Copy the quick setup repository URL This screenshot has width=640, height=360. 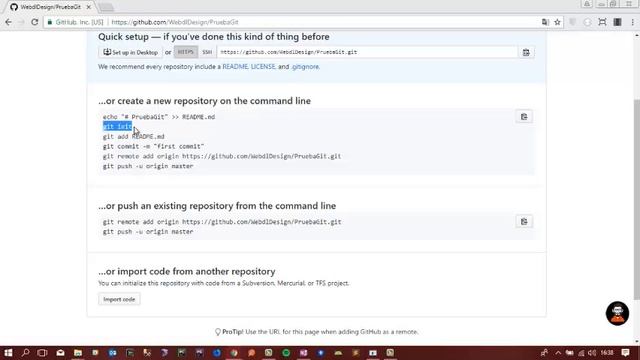tap(526, 52)
